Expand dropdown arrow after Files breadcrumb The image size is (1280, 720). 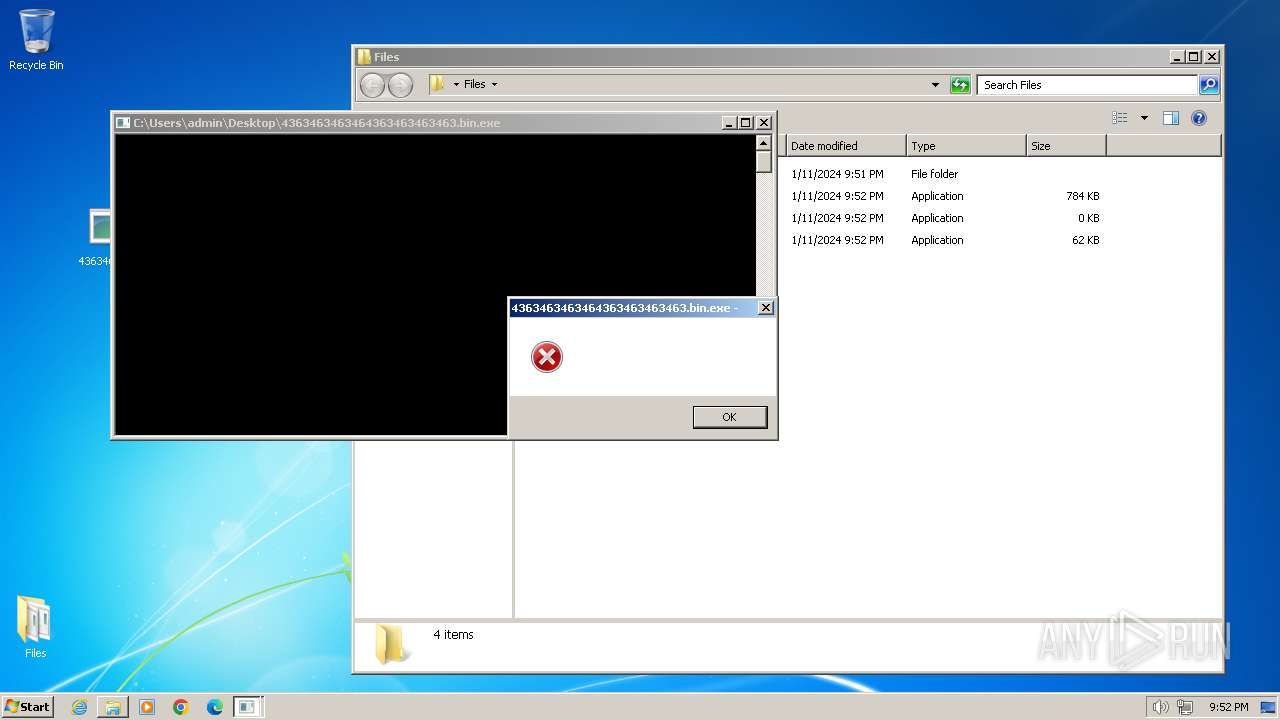click(x=494, y=85)
